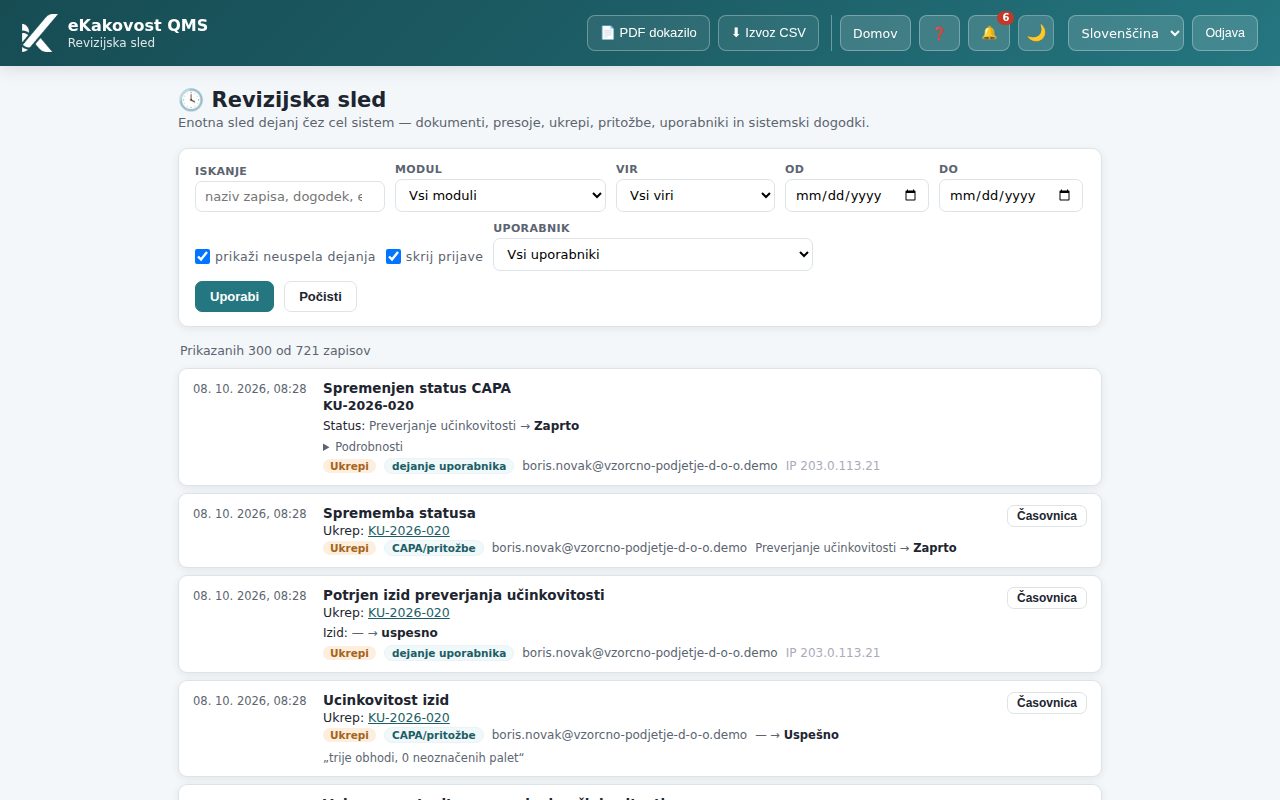The height and width of the screenshot is (800, 1280).
Task: Open Časovnica for Potrjen izid preverjanja entry
Action: pos(1046,598)
